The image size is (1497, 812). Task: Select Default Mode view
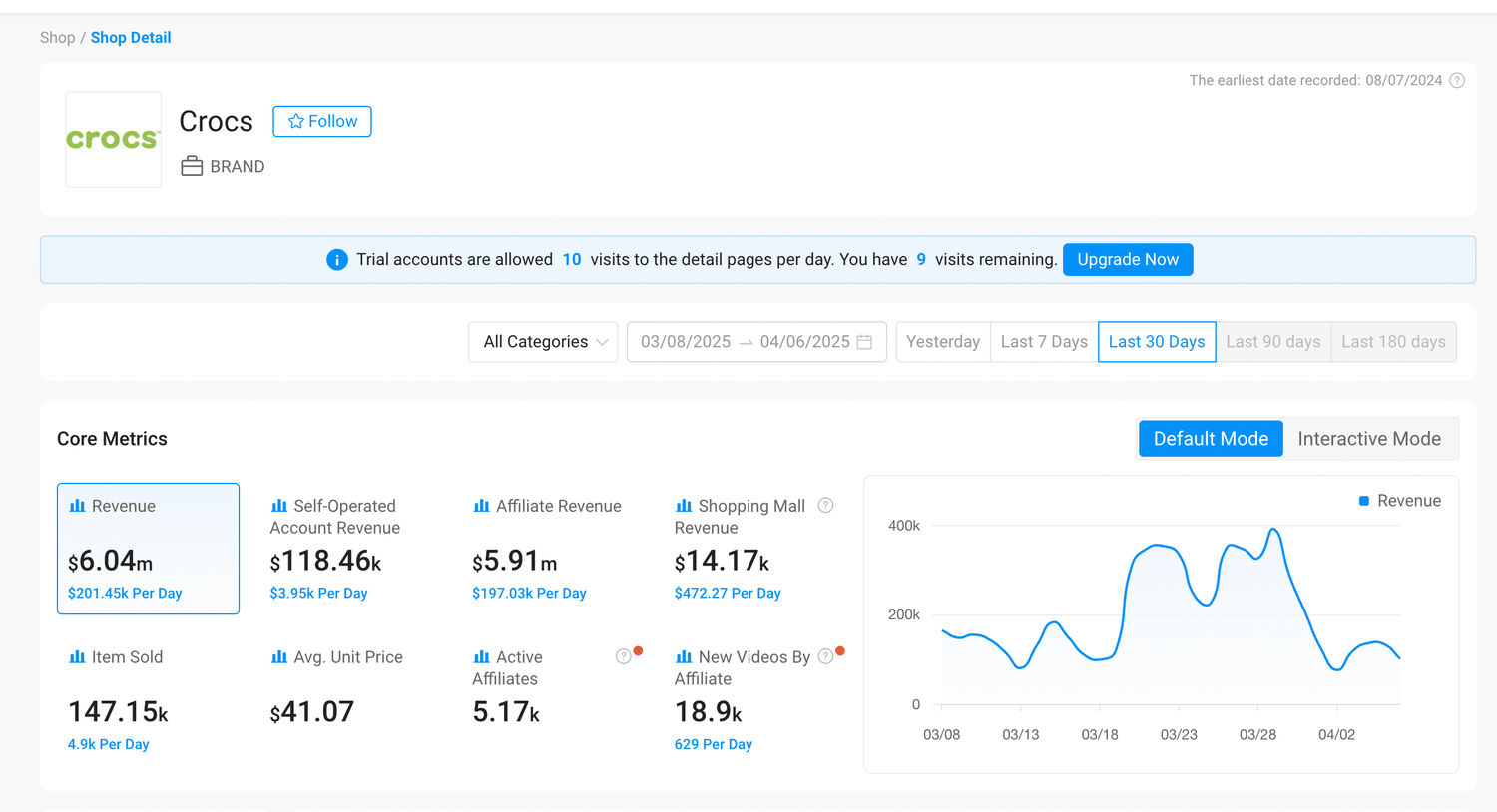(1210, 439)
